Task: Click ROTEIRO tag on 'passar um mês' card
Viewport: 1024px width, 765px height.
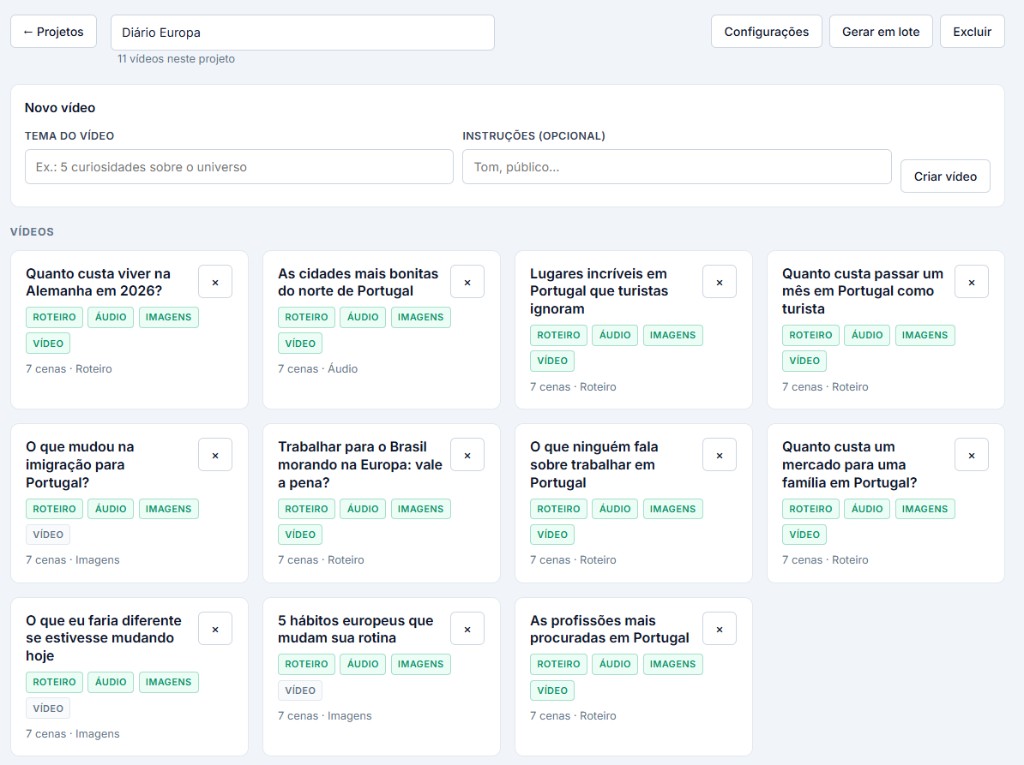Action: 810,334
